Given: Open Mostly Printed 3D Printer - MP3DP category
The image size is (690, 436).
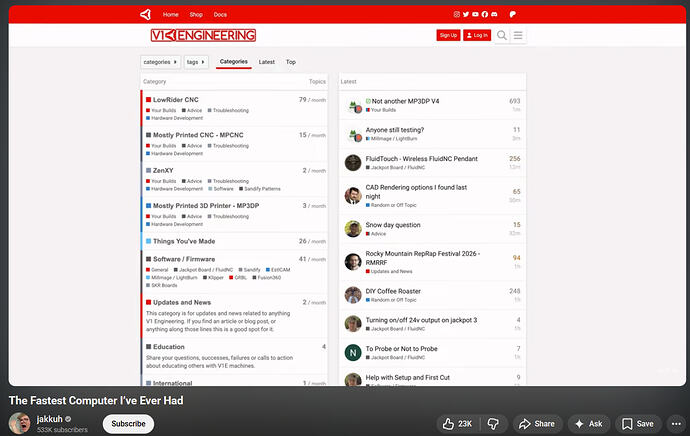Looking at the screenshot, I should (206, 205).
